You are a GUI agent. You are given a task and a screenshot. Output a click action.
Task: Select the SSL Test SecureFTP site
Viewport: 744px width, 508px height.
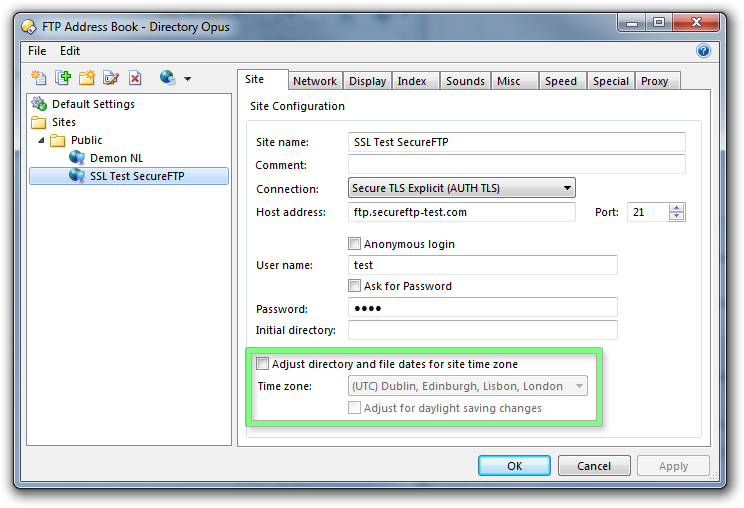tap(129, 176)
